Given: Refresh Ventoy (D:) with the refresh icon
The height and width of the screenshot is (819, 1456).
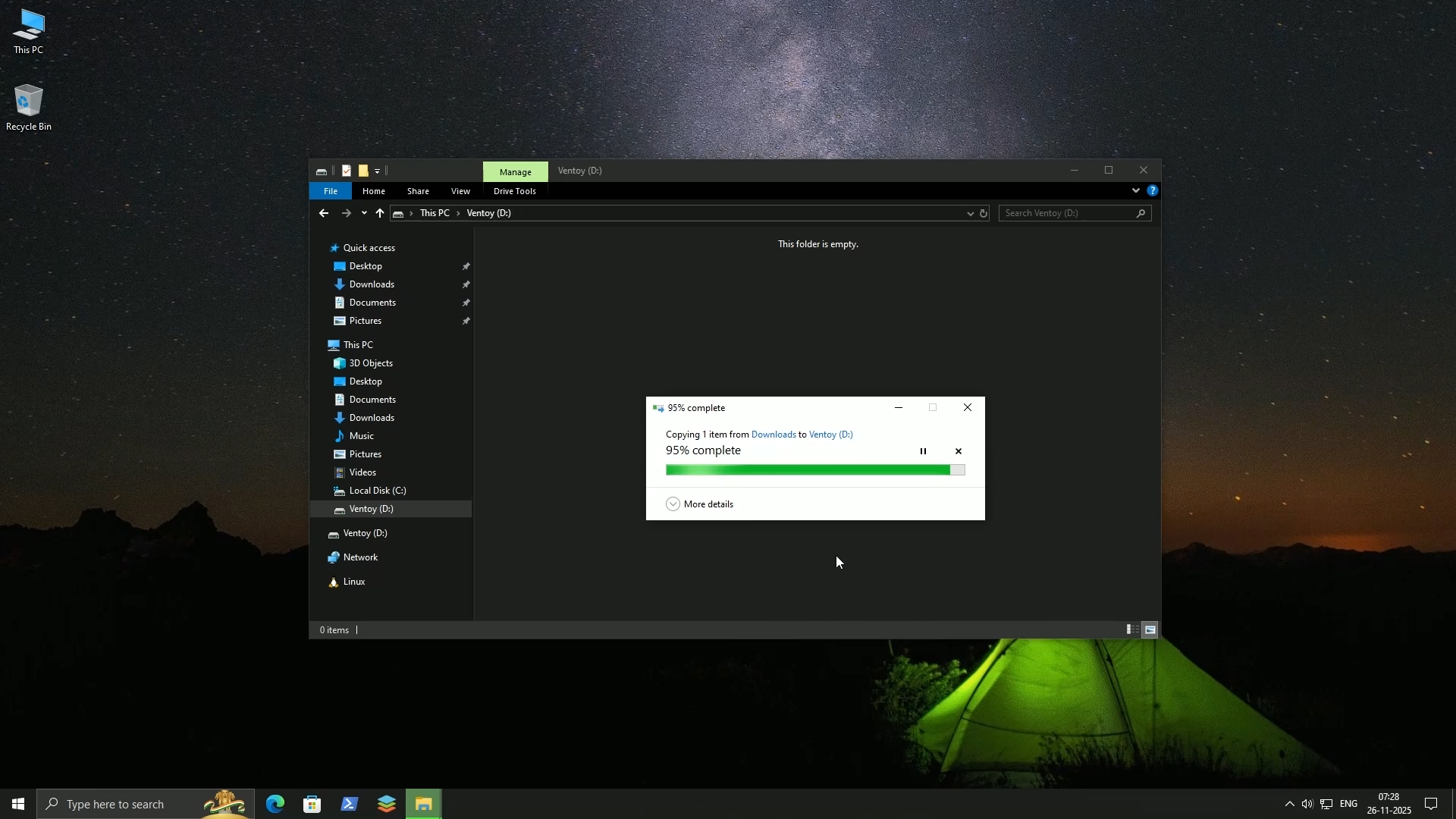Looking at the screenshot, I should point(984,213).
